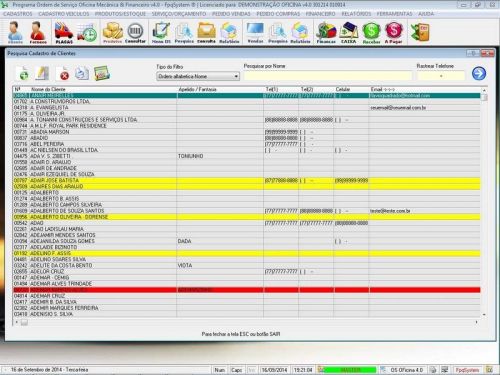Click the vertical scrollbar of client list
The image size is (500, 375).
pyautogui.click(x=484, y=202)
